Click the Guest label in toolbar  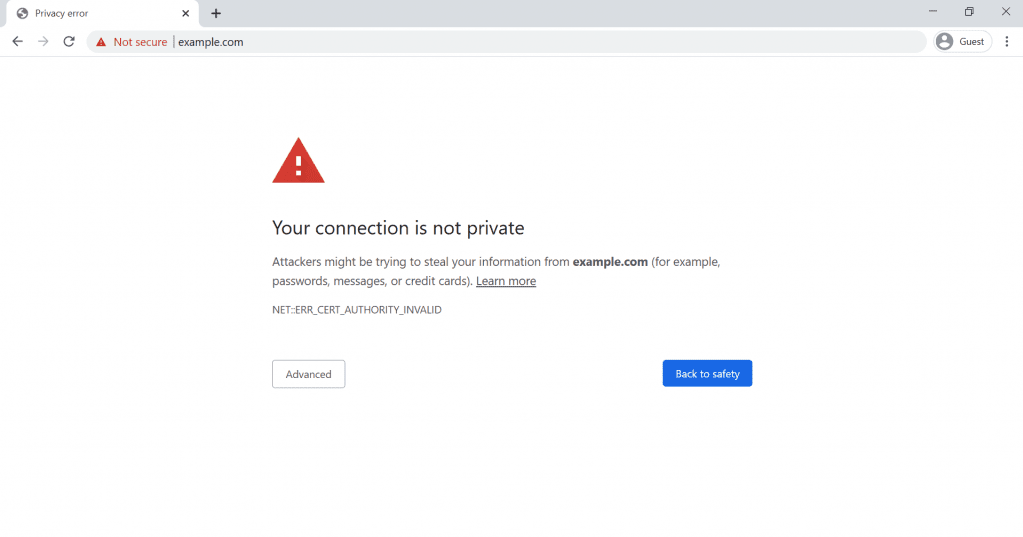pyautogui.click(x=971, y=41)
